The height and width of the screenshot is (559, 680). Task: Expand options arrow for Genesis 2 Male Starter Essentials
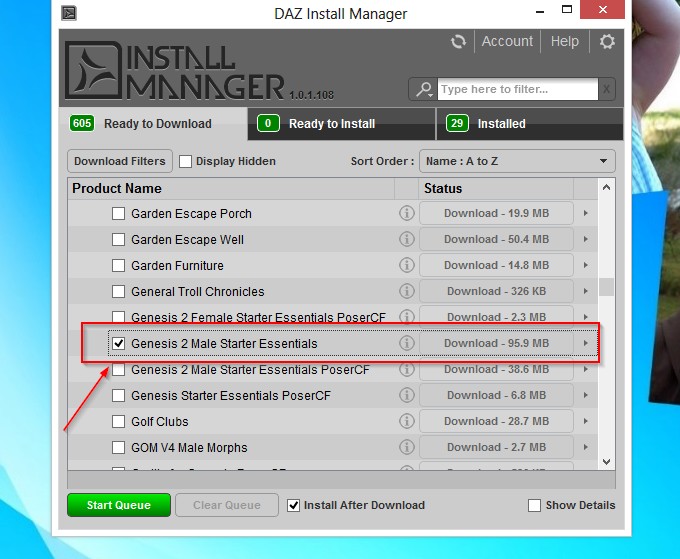point(585,343)
